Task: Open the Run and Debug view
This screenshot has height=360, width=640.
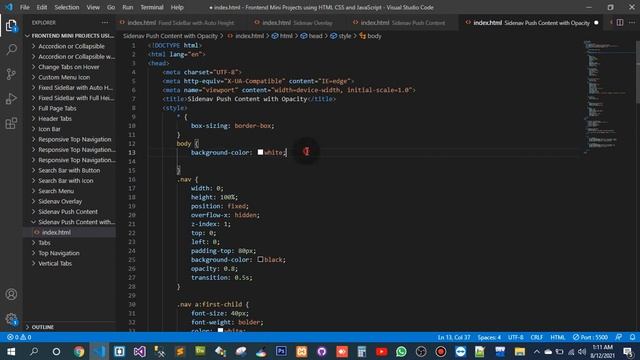Action: tap(11, 98)
